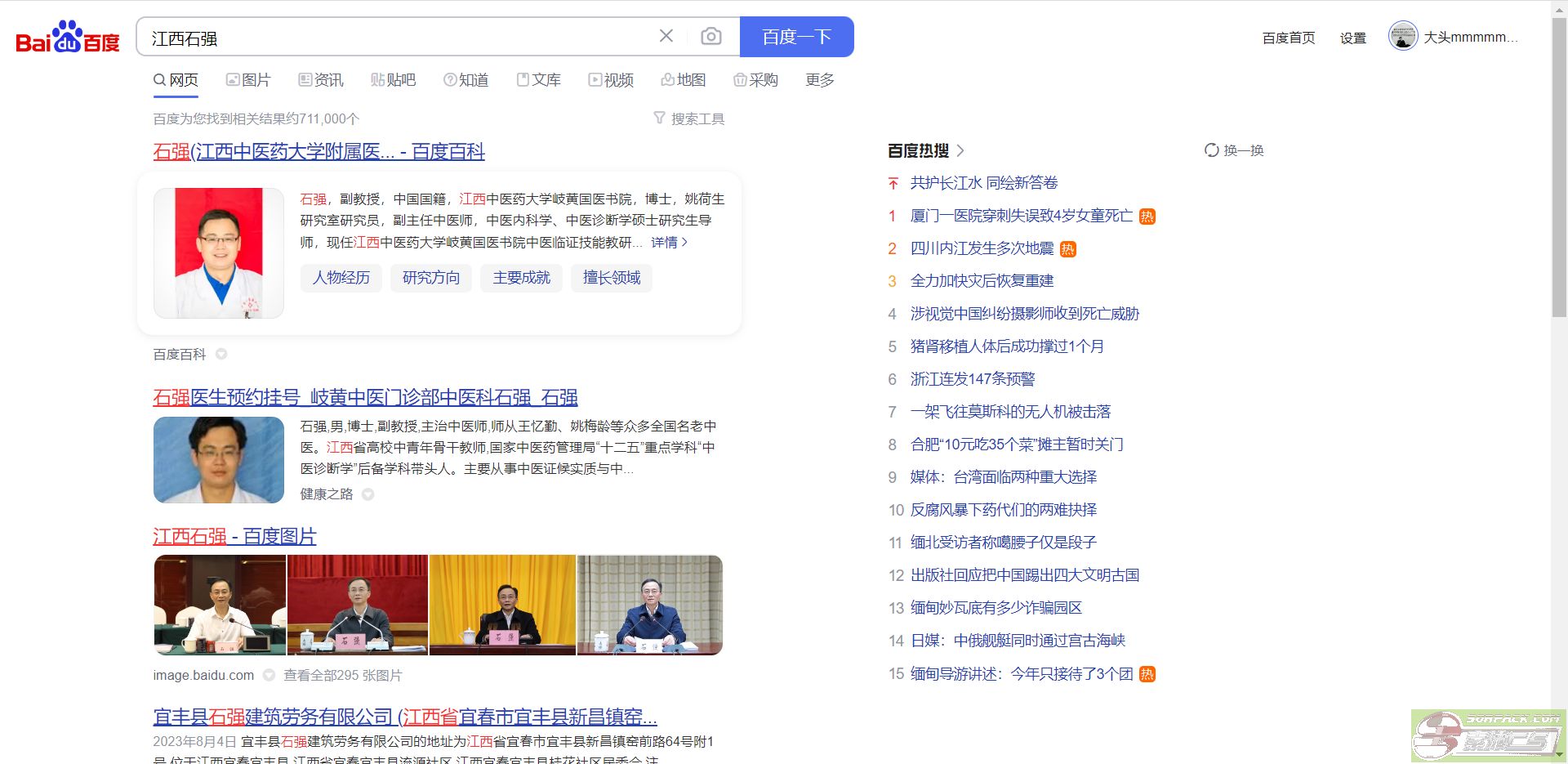Open 搜索工具 filter

[x=689, y=118]
